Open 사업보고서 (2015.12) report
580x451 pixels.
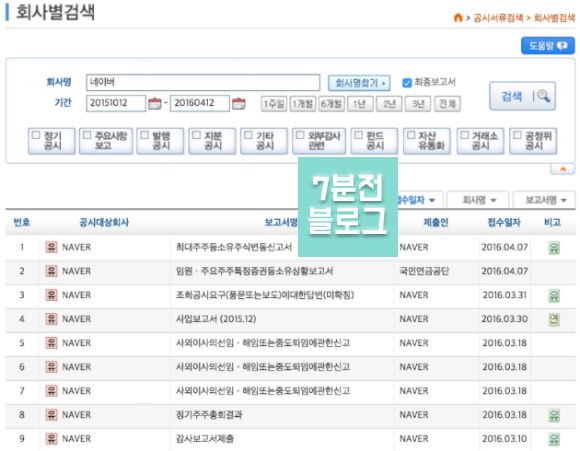tap(216, 319)
